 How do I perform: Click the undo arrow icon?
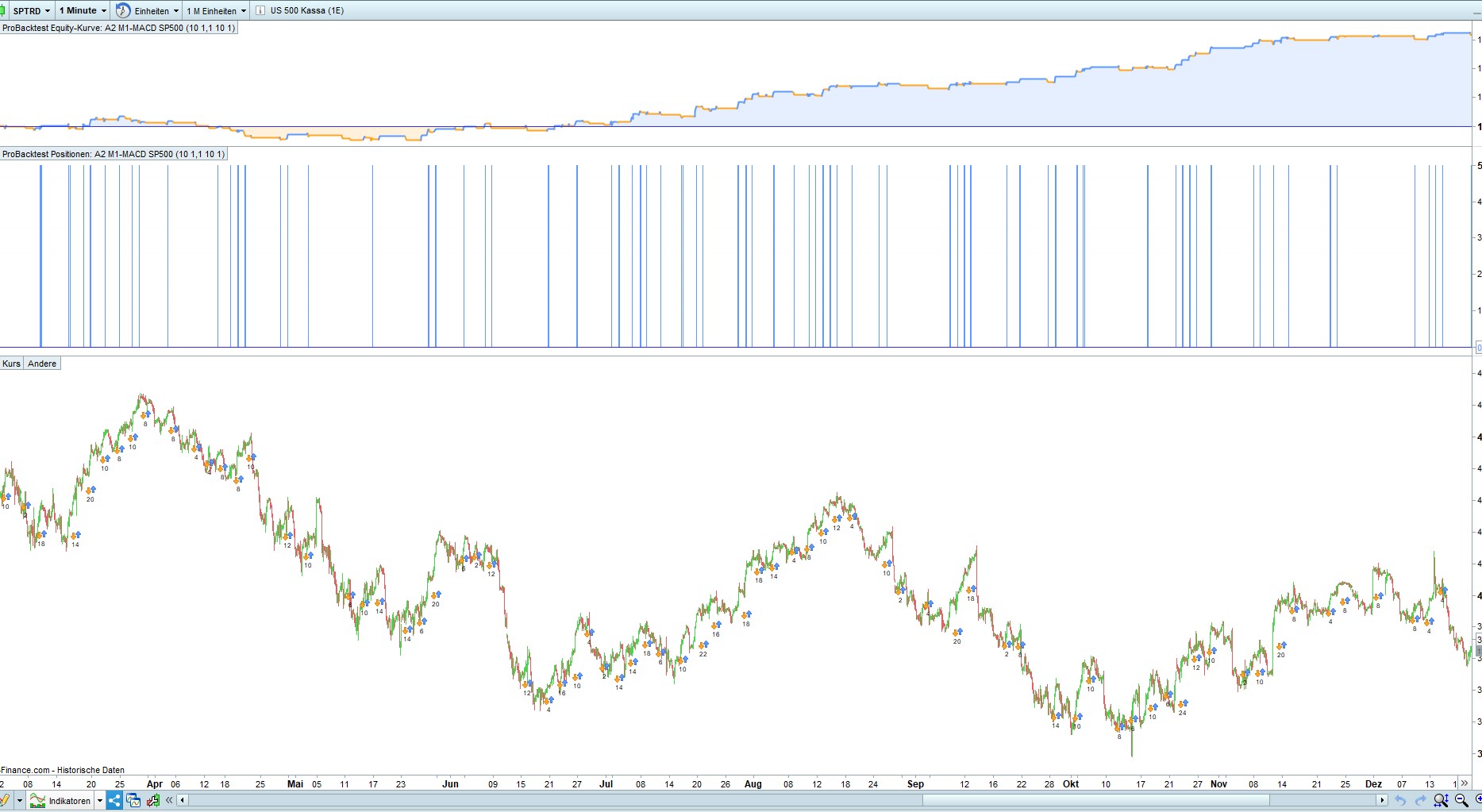click(x=1400, y=801)
